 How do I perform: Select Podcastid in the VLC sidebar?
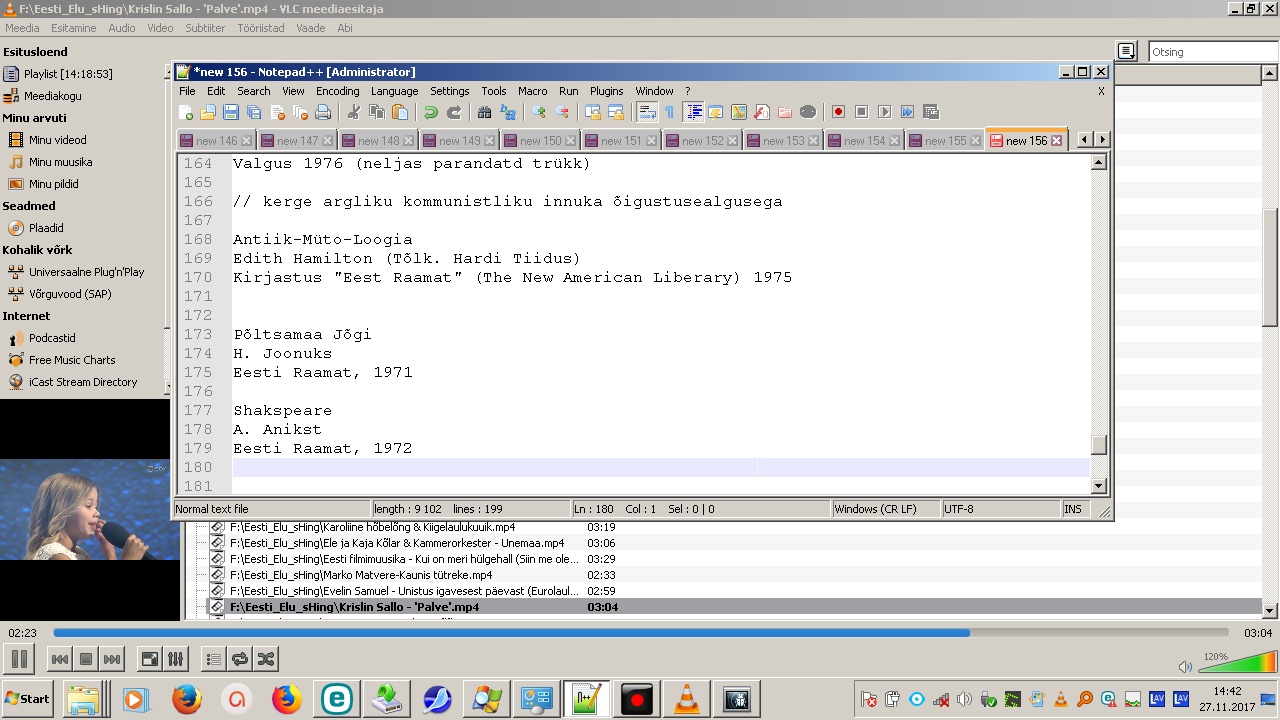52,338
